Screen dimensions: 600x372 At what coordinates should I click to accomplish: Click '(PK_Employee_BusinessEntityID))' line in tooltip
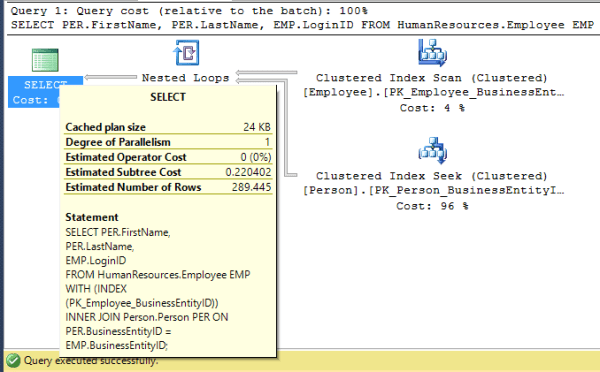point(142,303)
